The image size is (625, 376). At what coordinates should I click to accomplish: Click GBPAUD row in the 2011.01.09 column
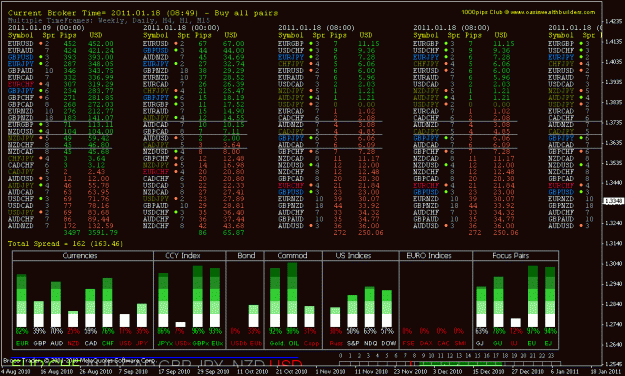[61, 71]
